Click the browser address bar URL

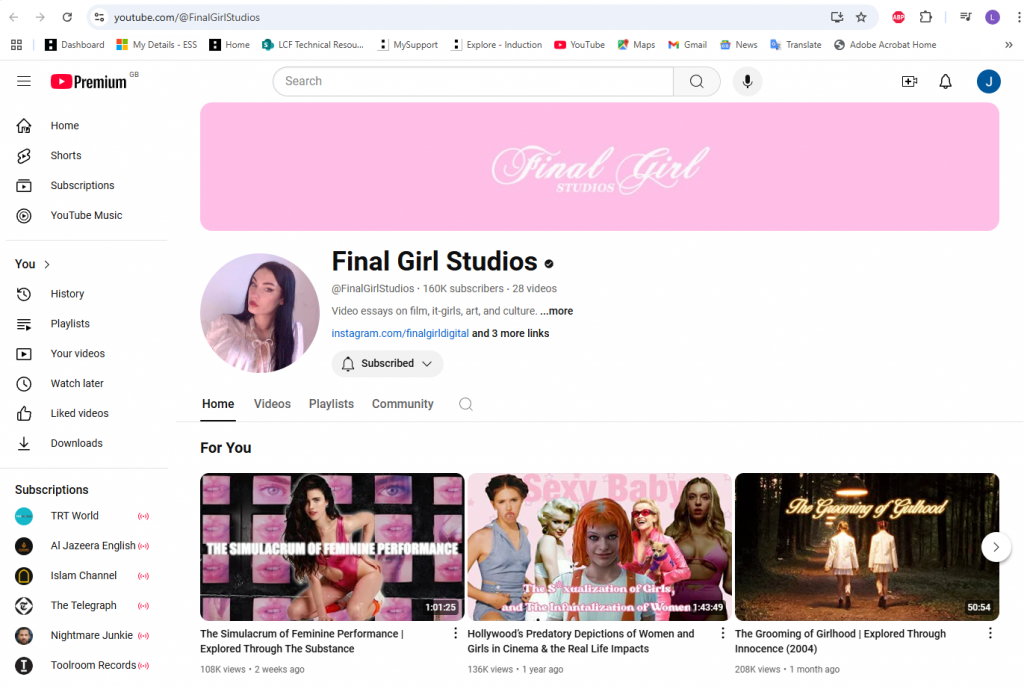(187, 18)
